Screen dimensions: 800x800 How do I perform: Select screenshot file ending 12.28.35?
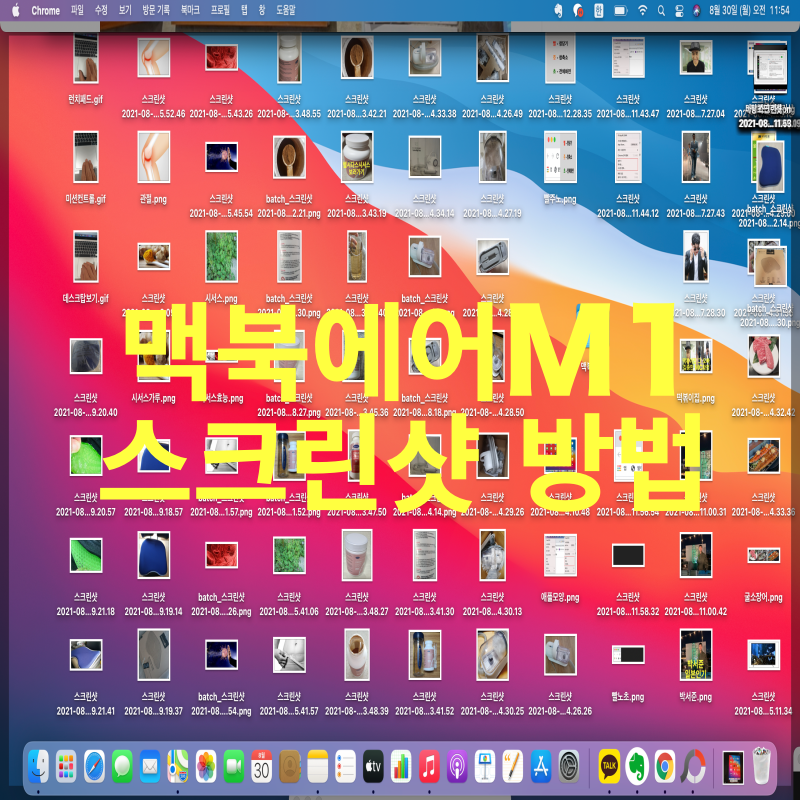point(560,58)
